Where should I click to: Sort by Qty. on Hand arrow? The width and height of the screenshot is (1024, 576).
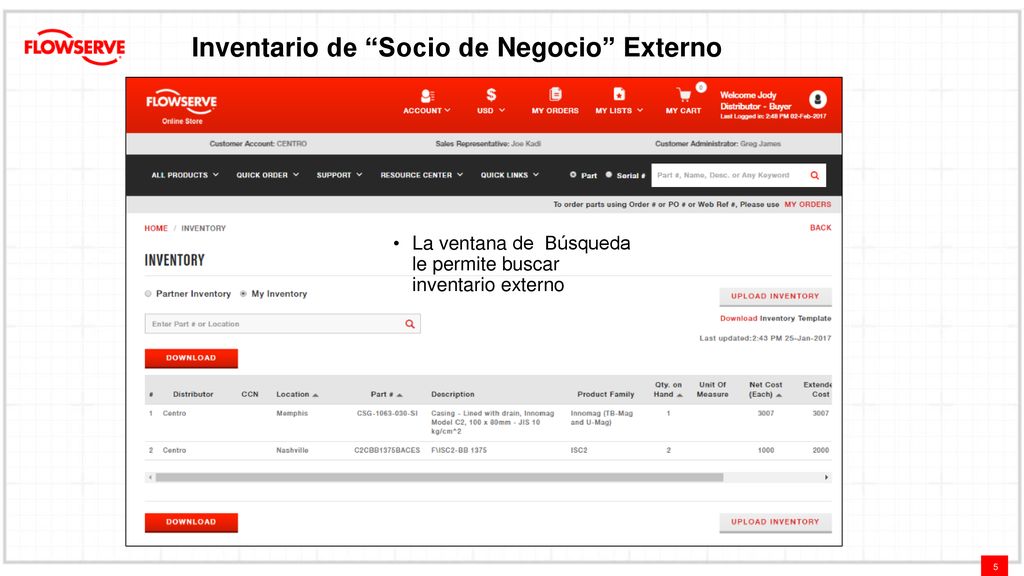click(680, 395)
